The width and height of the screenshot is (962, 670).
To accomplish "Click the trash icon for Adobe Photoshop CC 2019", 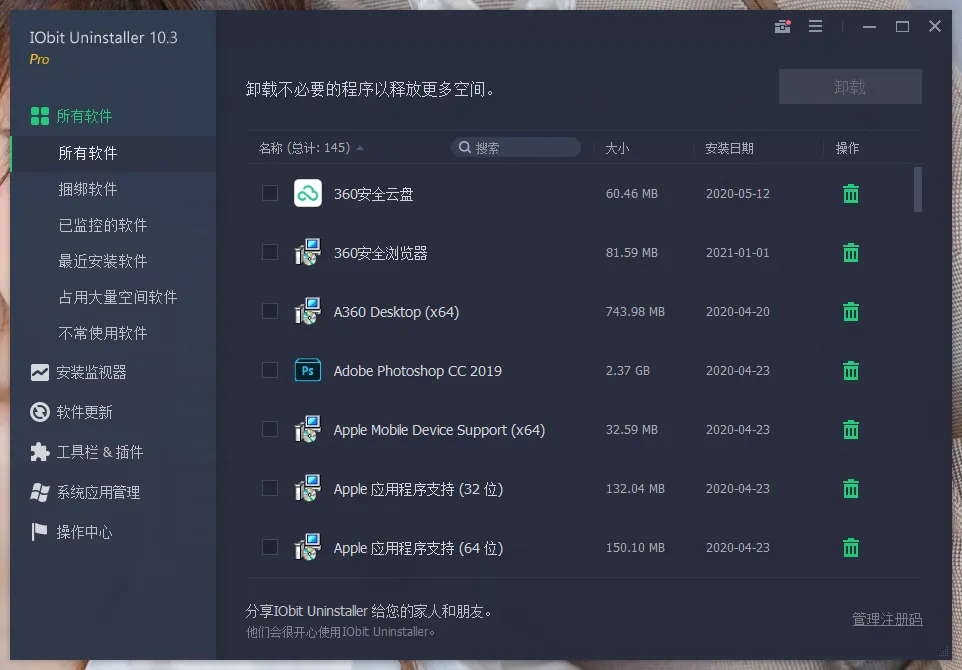I will 850,370.
